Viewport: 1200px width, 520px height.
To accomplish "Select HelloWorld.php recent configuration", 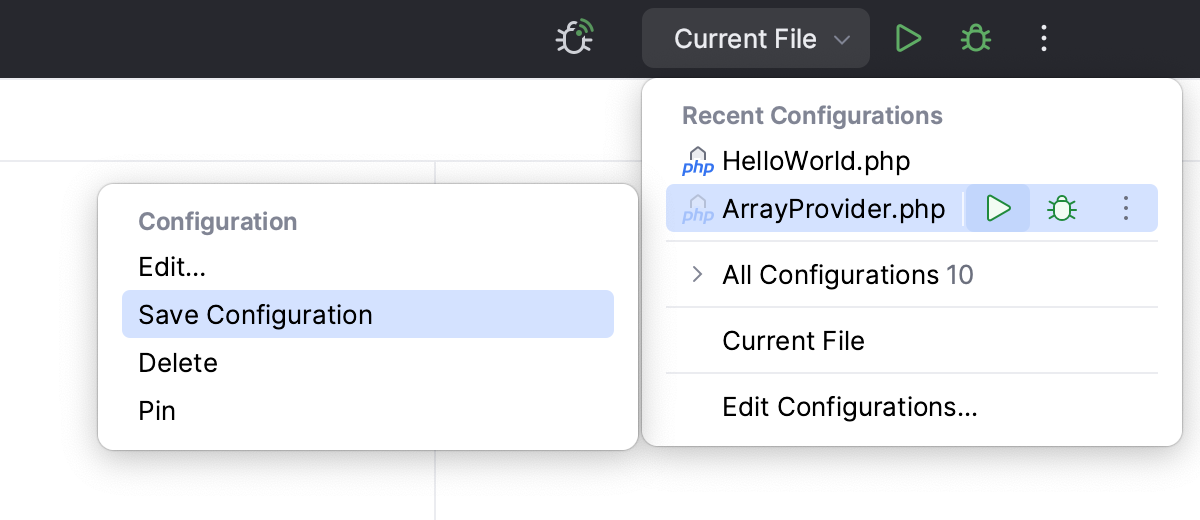I will (912, 160).
